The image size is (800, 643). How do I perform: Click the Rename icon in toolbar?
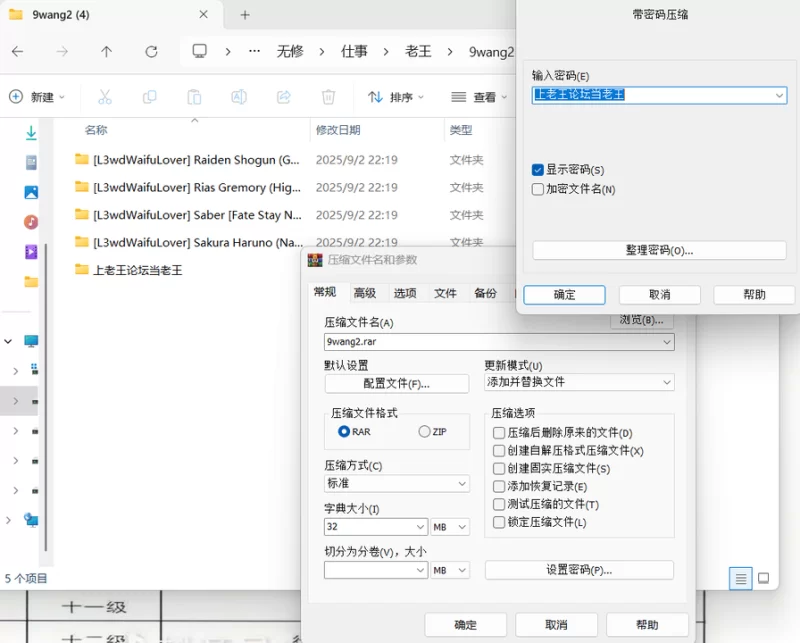[239, 97]
